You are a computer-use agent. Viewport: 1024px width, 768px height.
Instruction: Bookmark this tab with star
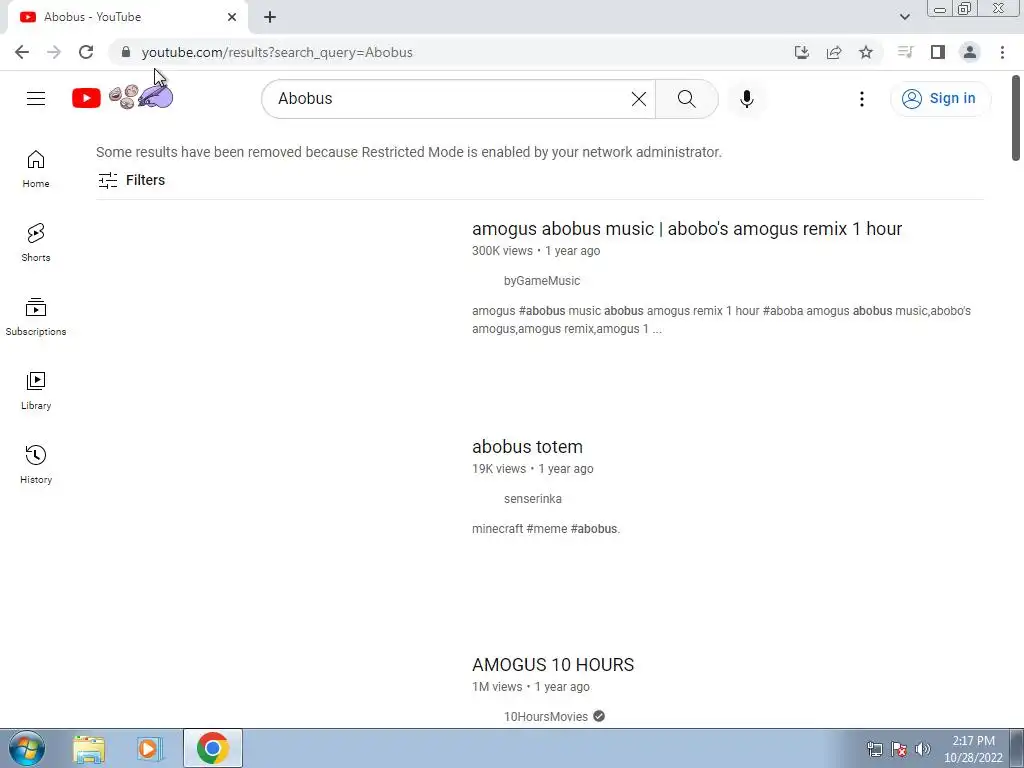pos(866,52)
